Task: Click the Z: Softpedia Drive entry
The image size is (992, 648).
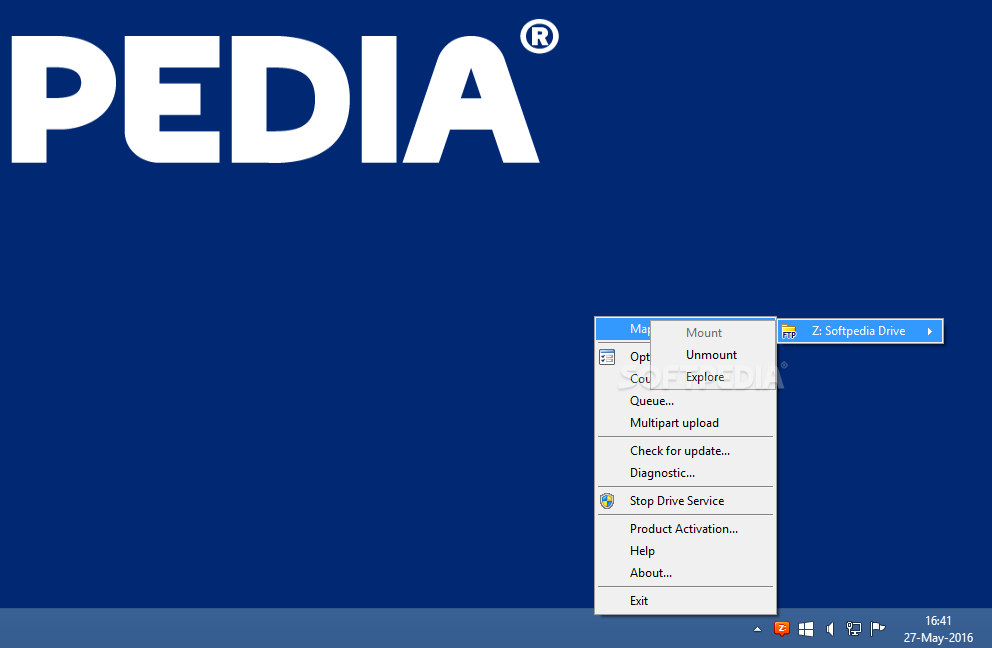Action: click(860, 331)
